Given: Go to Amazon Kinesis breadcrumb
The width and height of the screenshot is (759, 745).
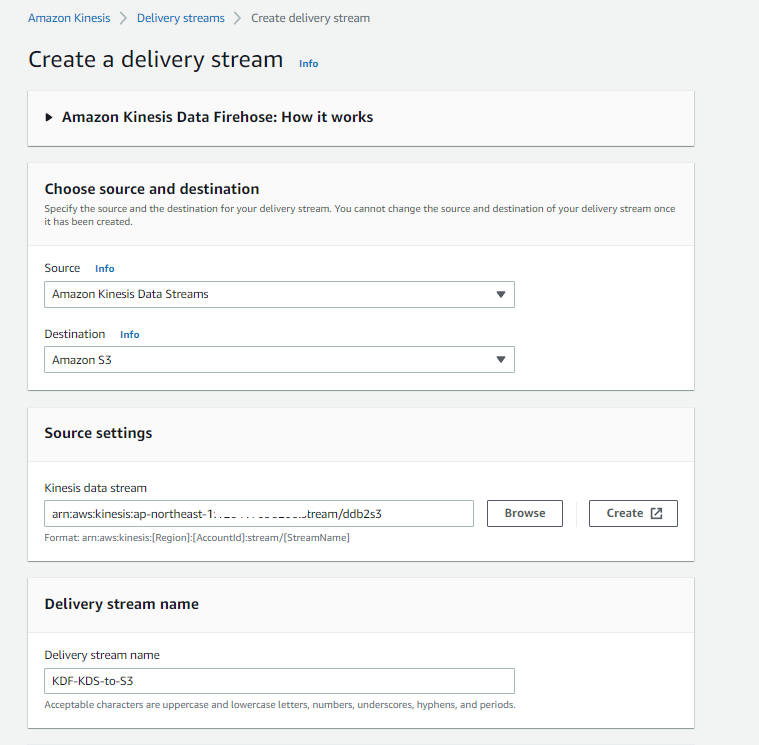Looking at the screenshot, I should click(x=69, y=18).
